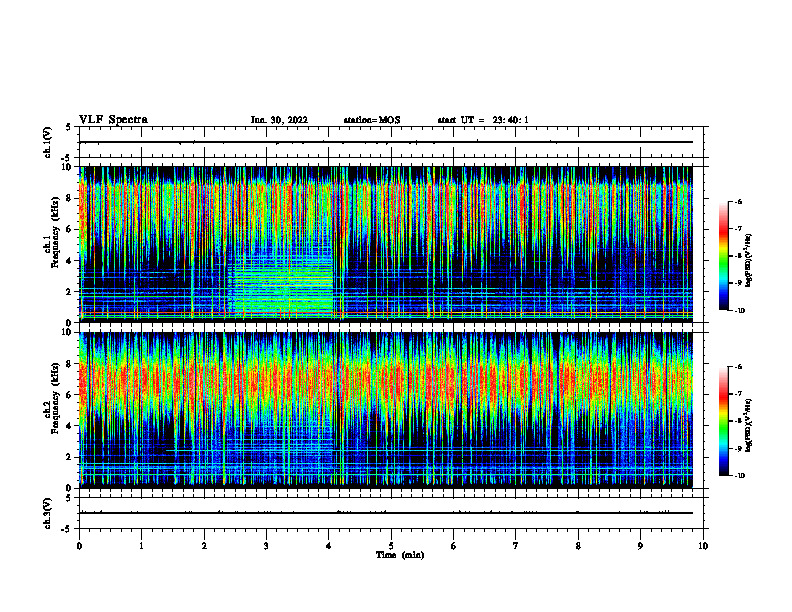Click time axis tick label "1"
792x612 pixels.
[x=141, y=546]
